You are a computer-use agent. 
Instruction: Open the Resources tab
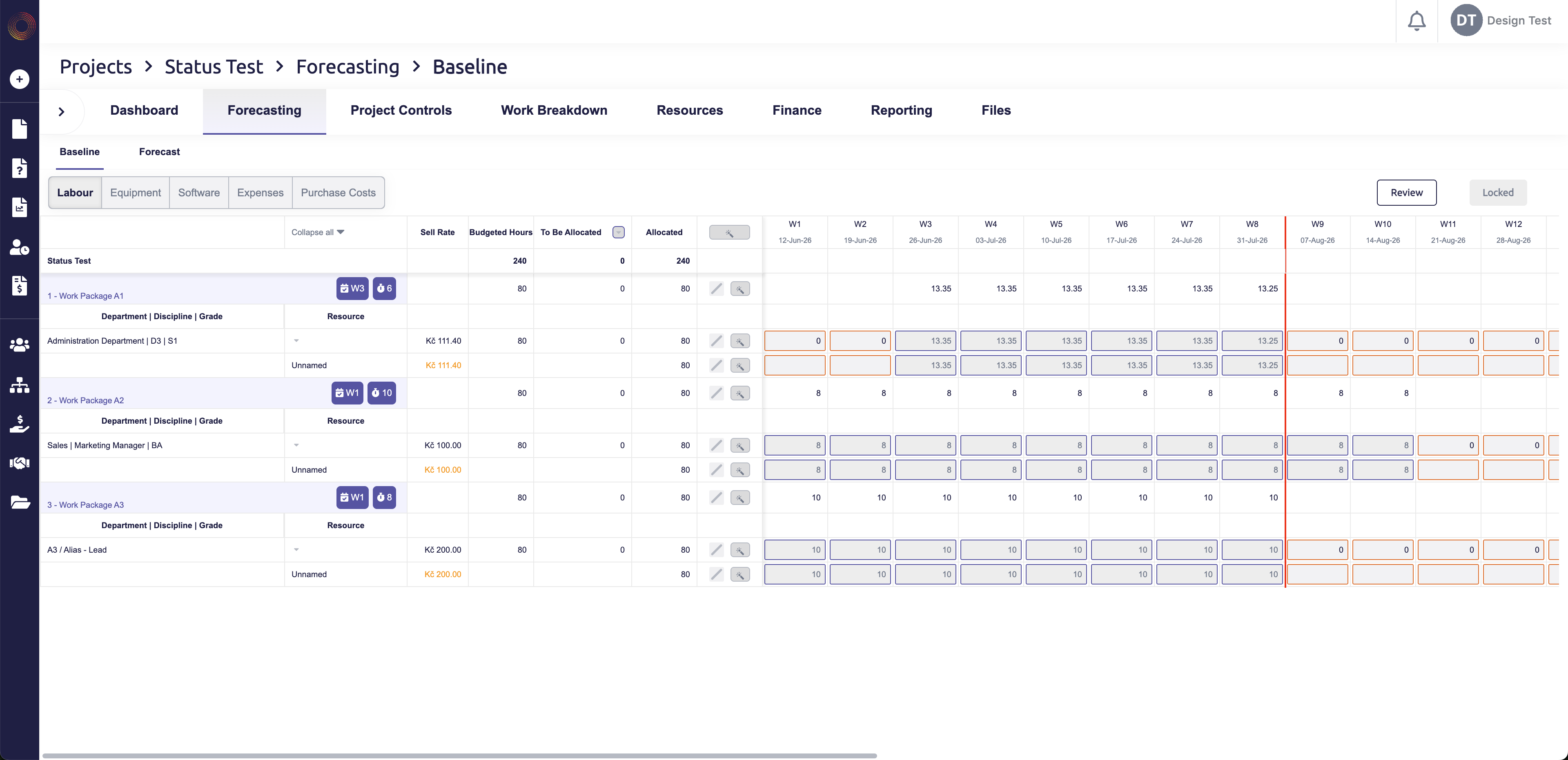[x=690, y=111]
